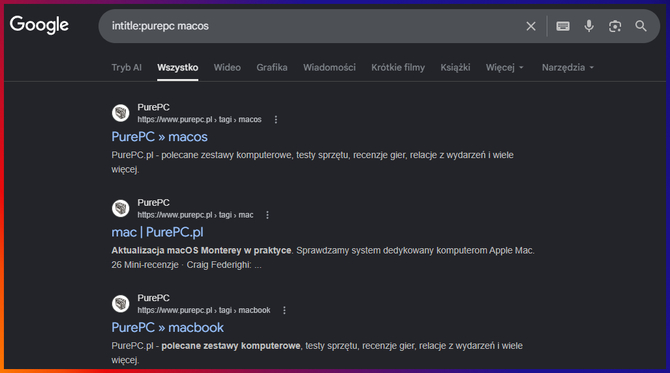Click the purepc.pl › tagi › macos URL
Image resolution: width=670 pixels, height=373 pixels.
199,120
